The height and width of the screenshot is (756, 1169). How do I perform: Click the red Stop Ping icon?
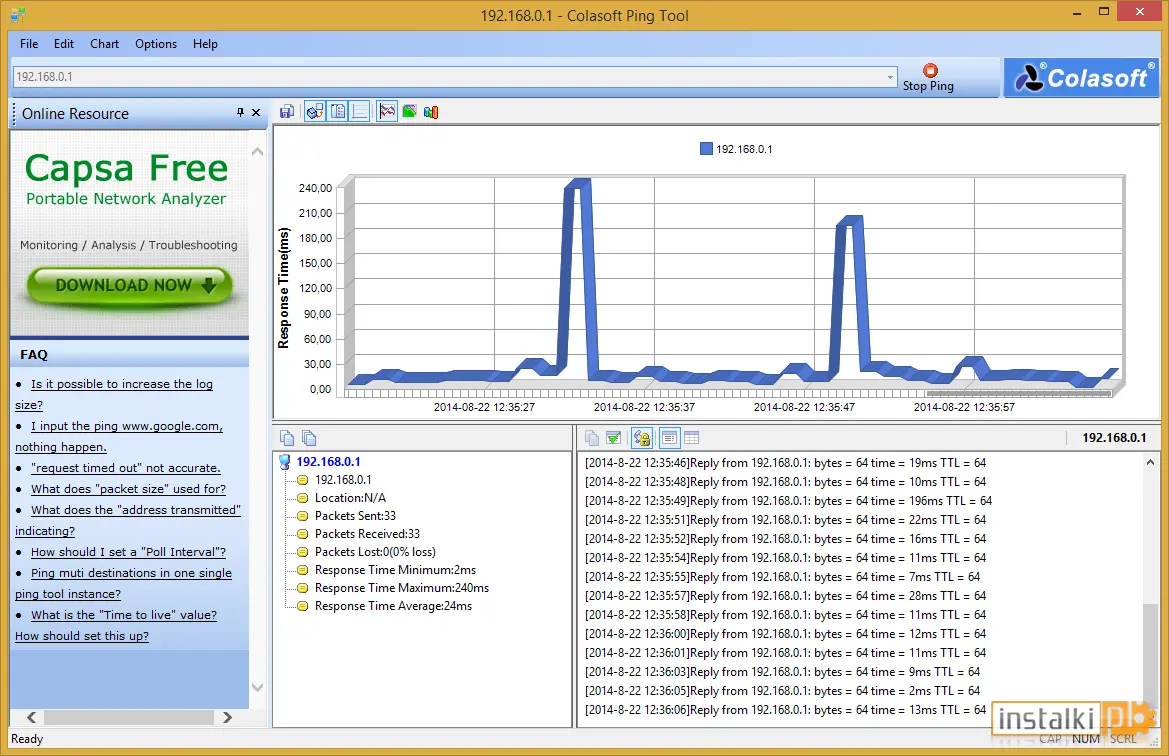tap(930, 70)
